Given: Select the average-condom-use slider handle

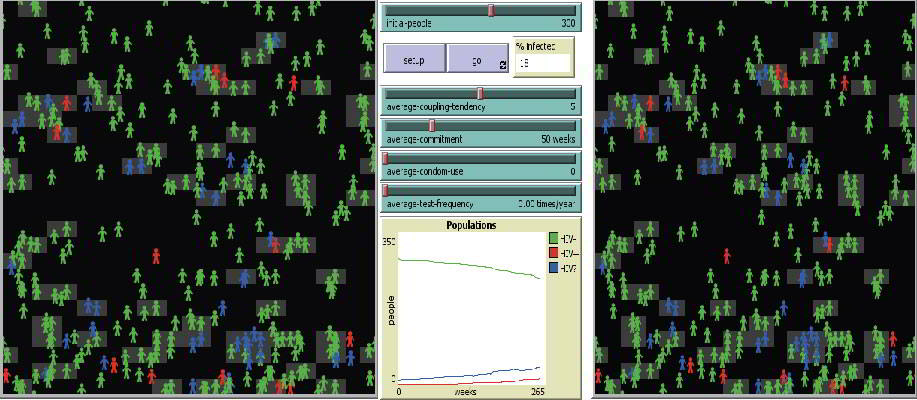Looking at the screenshot, I should (x=386, y=159).
